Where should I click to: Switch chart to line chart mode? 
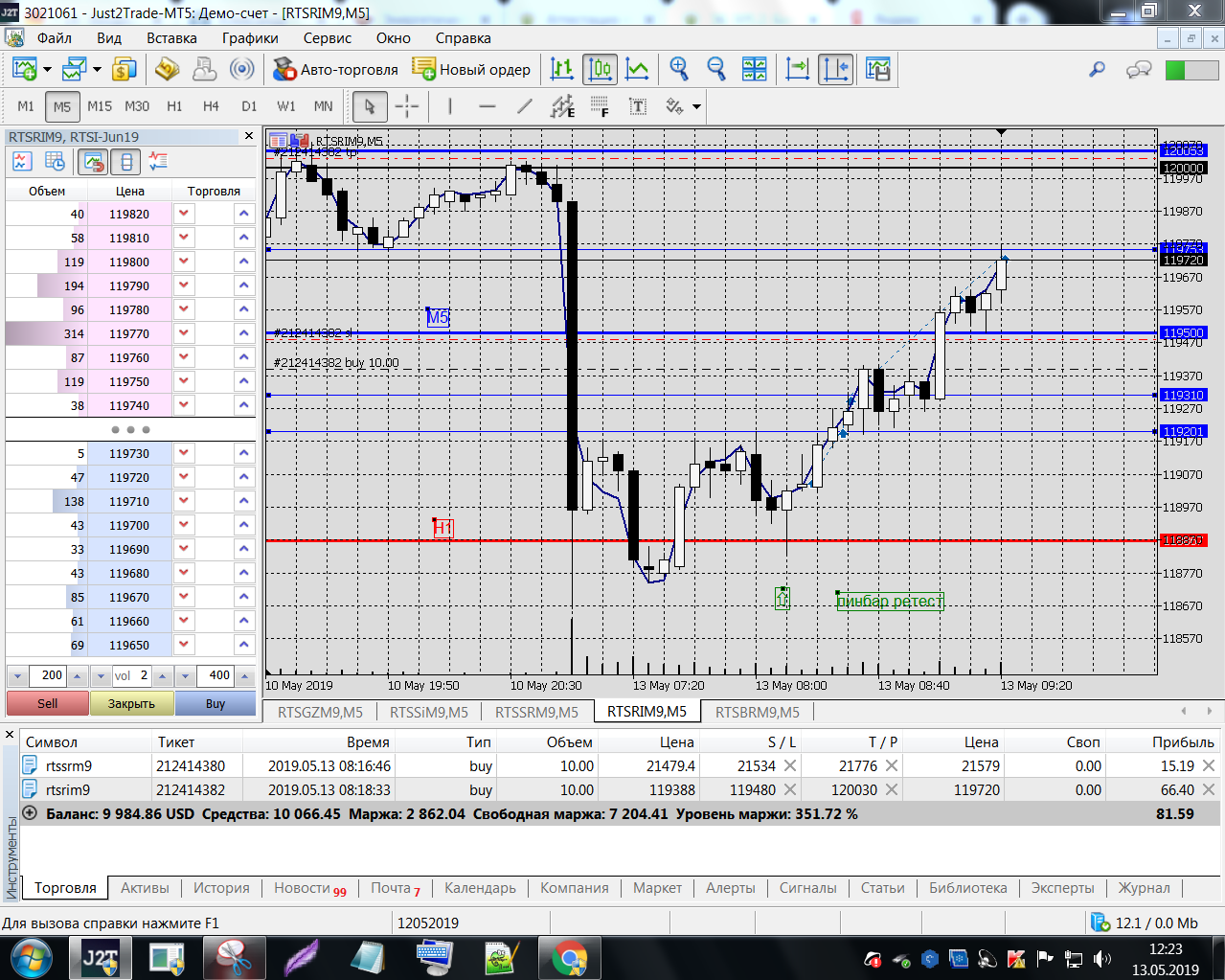tap(637, 69)
